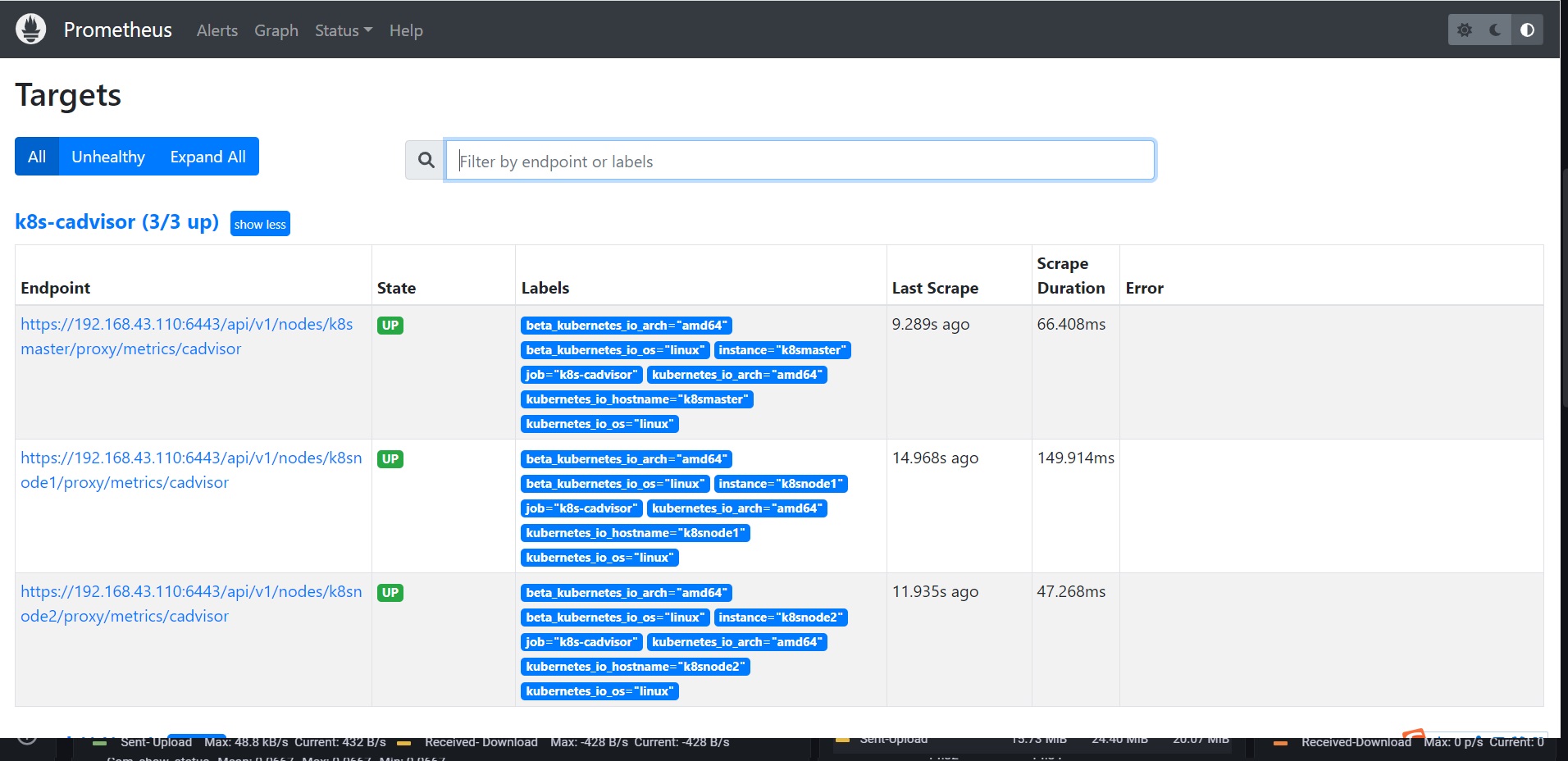Click the Prometheus brand title

click(118, 30)
